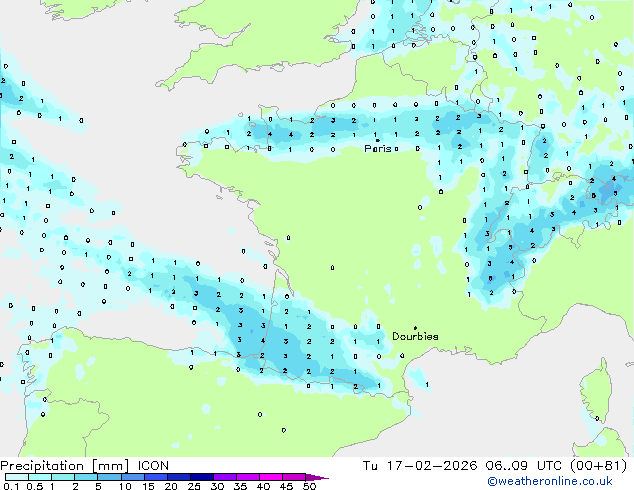This screenshot has width=634, height=490.
Task: Click the '15' legend scale label
Action: tap(148, 486)
